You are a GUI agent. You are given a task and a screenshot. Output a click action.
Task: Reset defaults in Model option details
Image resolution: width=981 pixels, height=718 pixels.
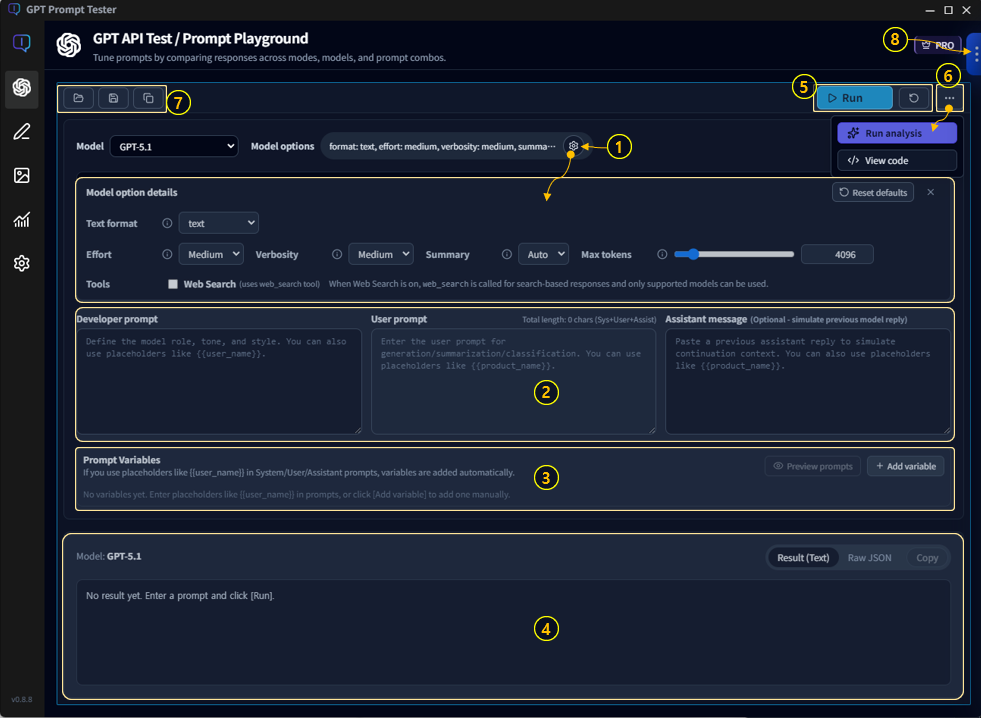click(872, 192)
